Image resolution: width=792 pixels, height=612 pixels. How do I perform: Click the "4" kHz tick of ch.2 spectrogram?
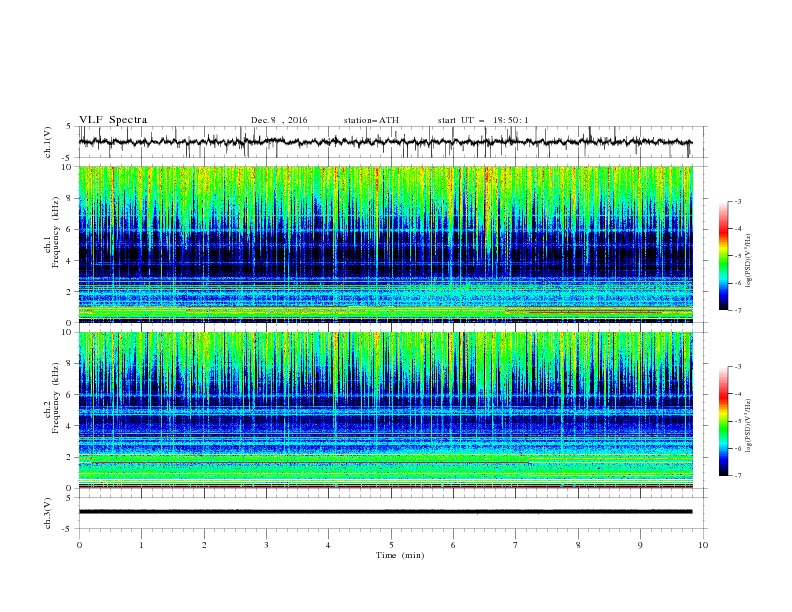[x=71, y=426]
